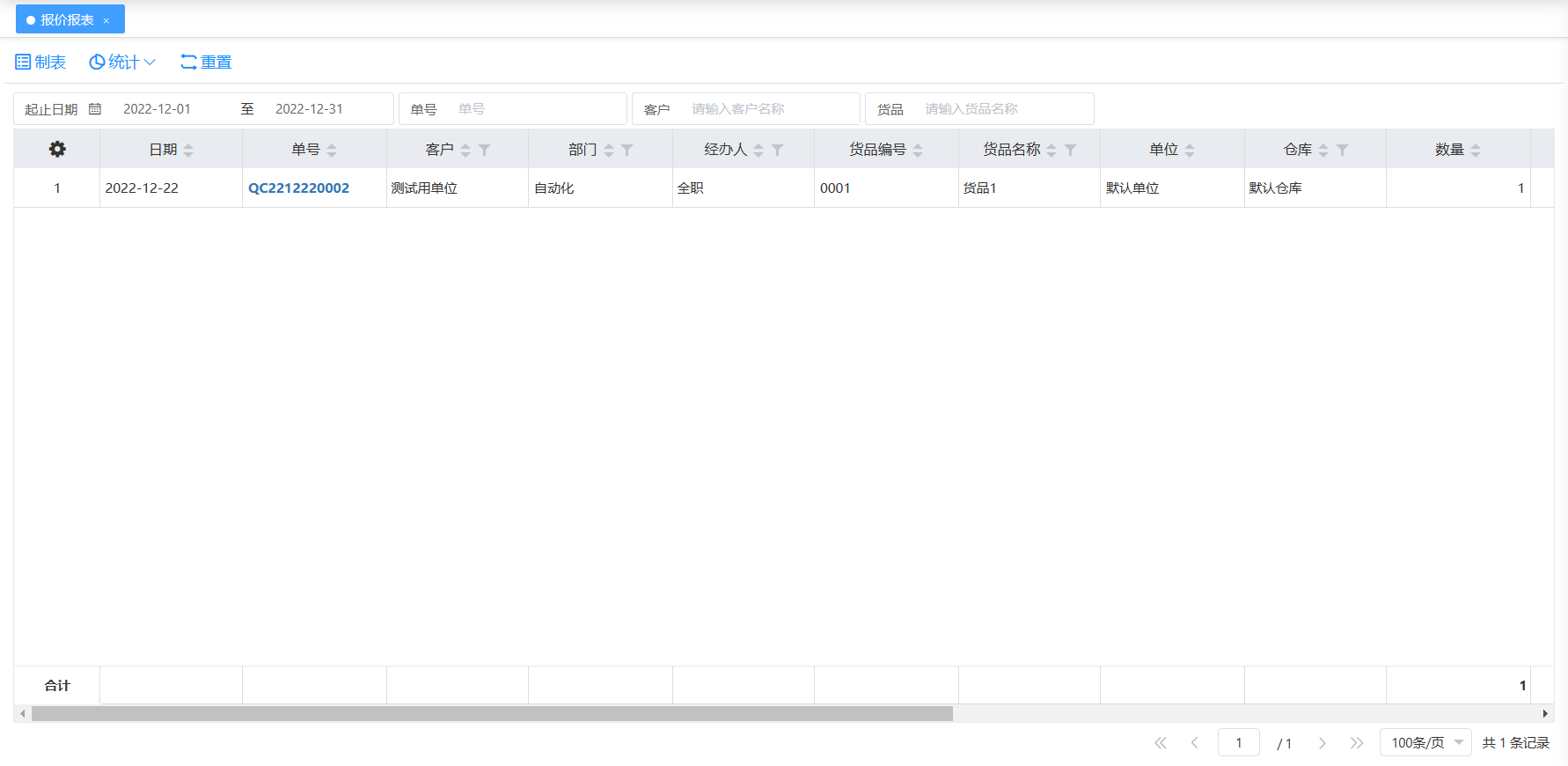The width and height of the screenshot is (1568, 766).
Task: Sort the 数量 column
Action: coord(1476,151)
